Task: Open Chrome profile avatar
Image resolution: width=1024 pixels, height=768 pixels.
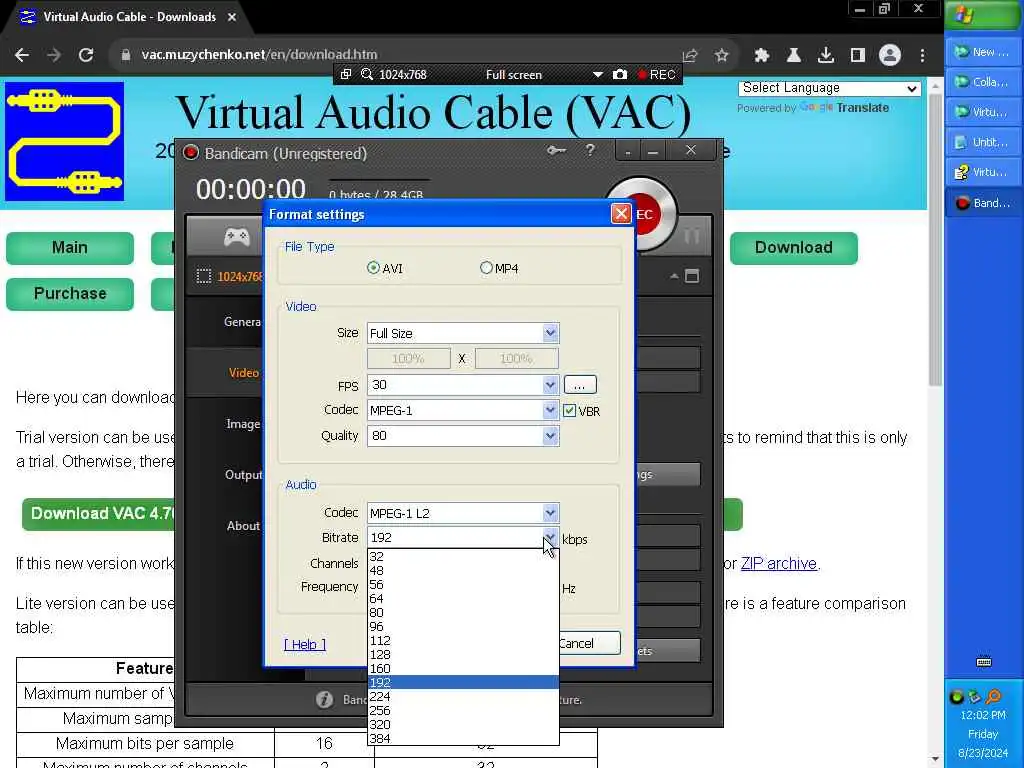Action: point(889,55)
